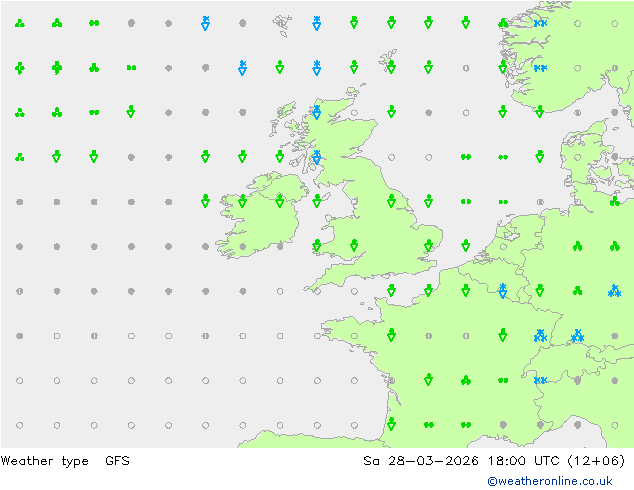Click green shower symbol over western Ireland
Image resolution: width=634 pixels, height=490 pixels.
point(243,201)
